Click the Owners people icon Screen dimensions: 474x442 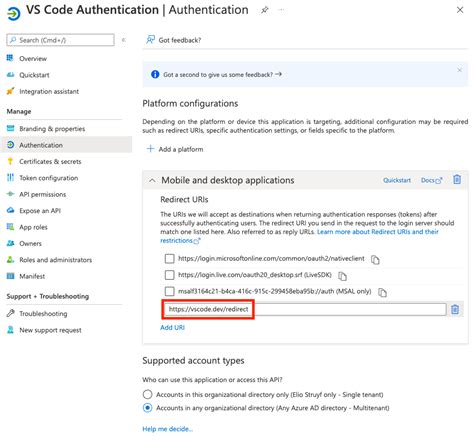tap(10, 243)
